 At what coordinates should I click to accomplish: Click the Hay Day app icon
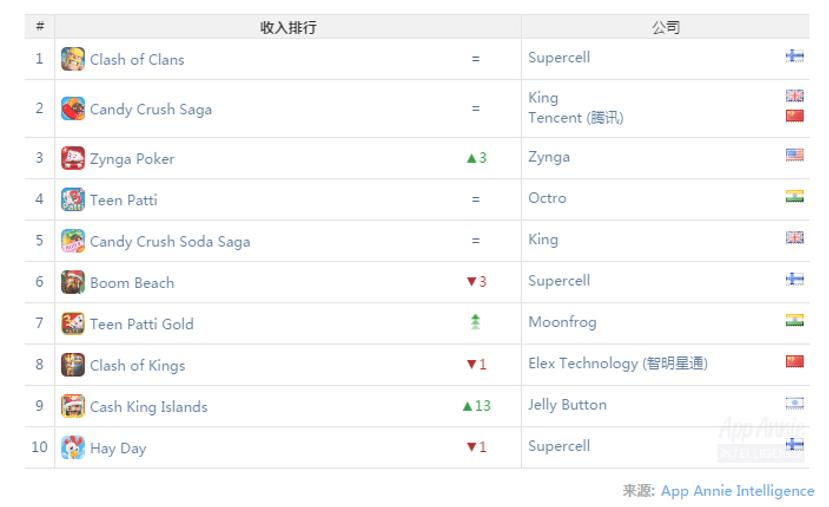tap(73, 447)
